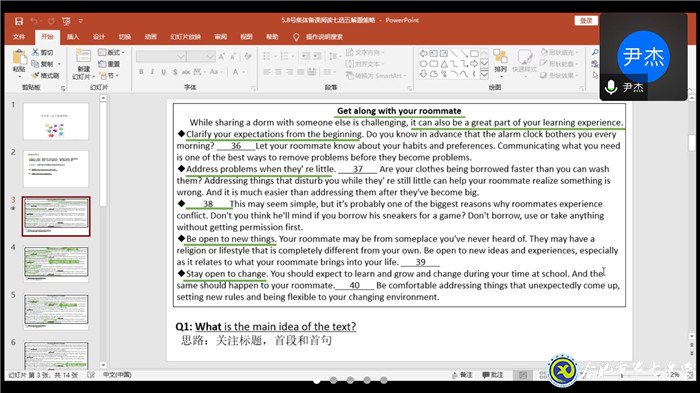700x393 pixels.
Task: Open the 审阅 (Review) ribbon tab
Action: click(x=221, y=37)
